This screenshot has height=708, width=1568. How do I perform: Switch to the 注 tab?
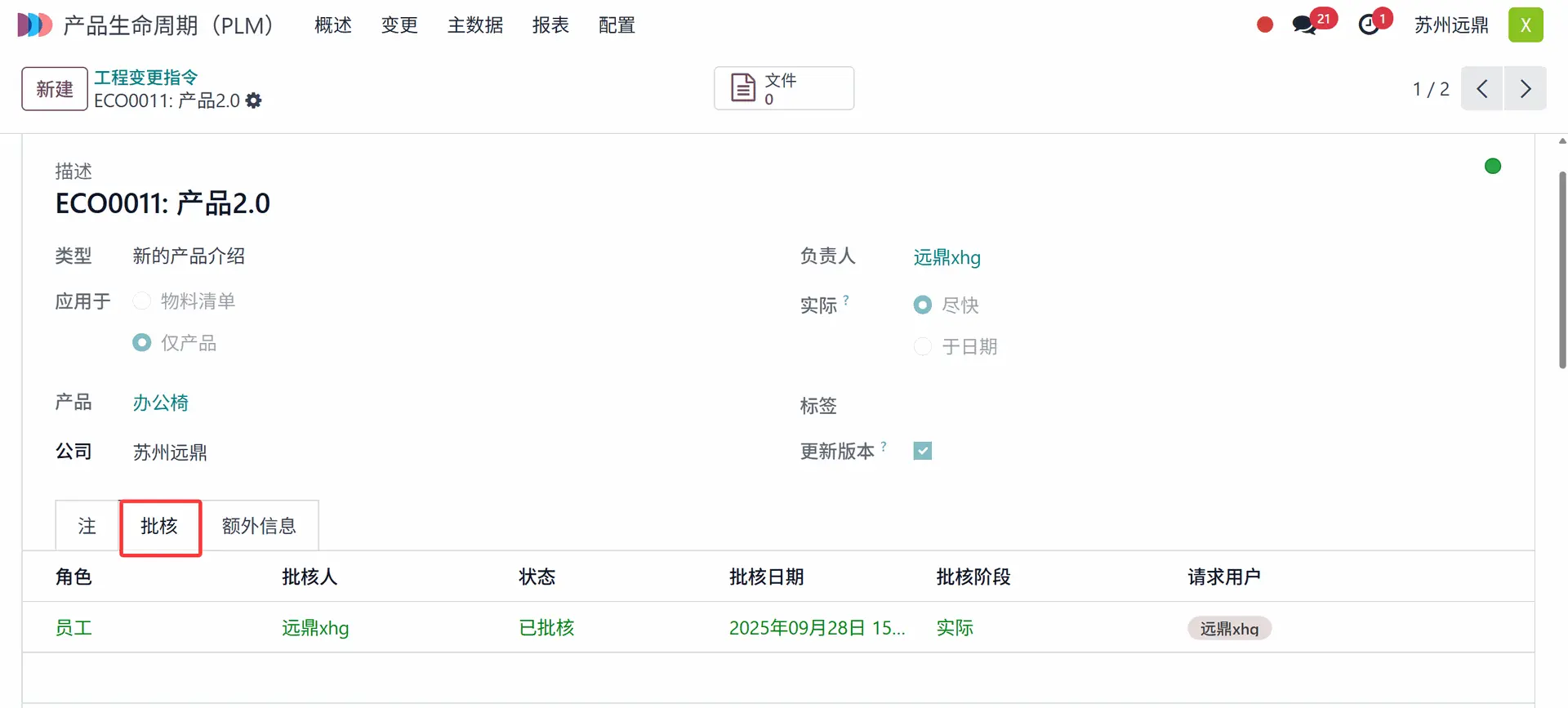tap(87, 526)
